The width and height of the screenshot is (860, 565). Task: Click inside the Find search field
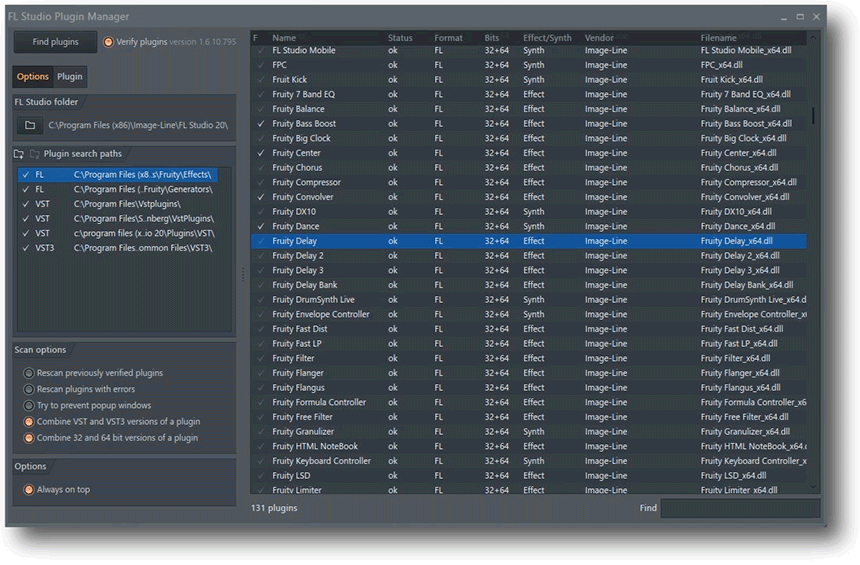pos(740,508)
